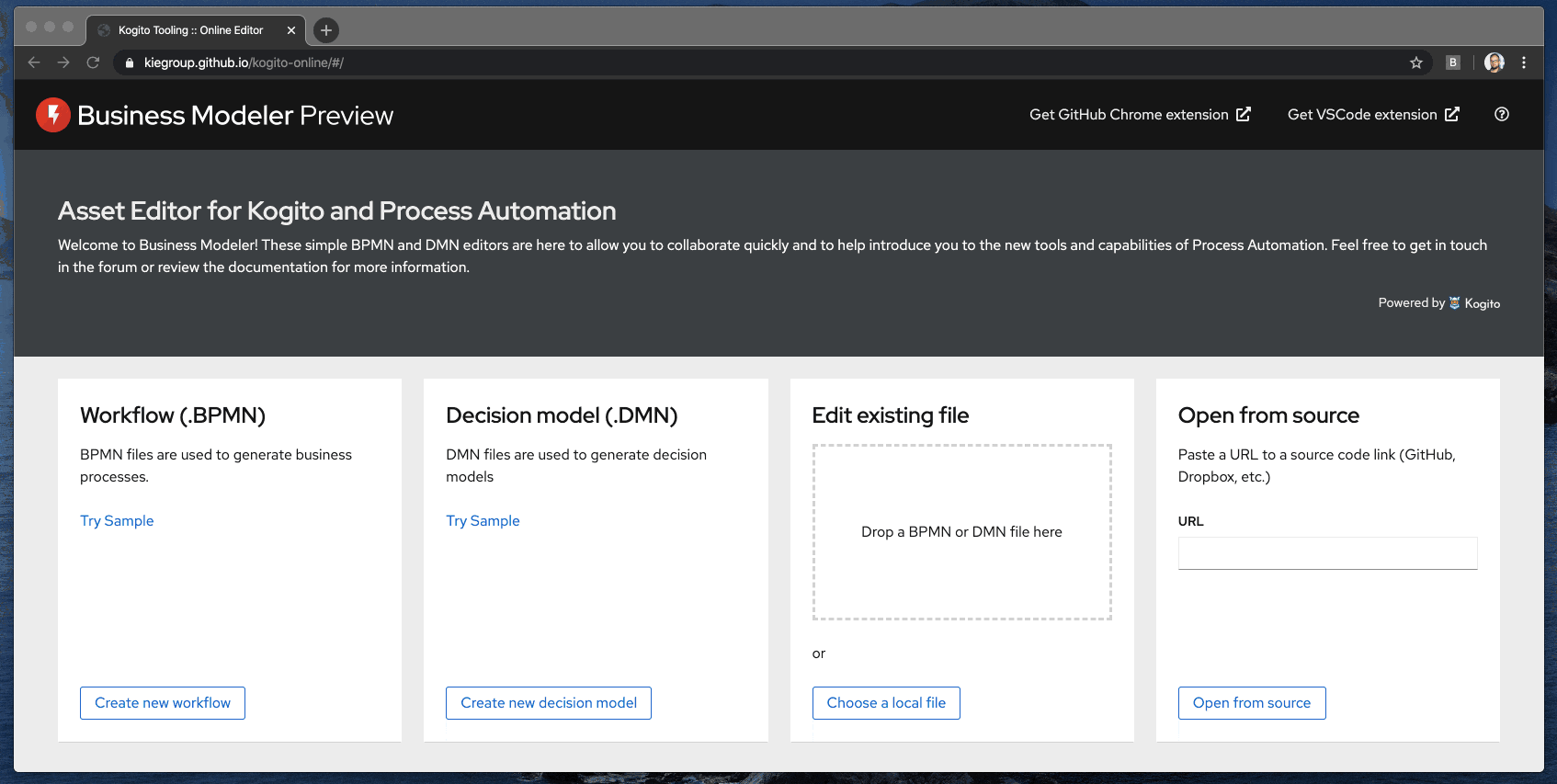This screenshot has width=1557, height=784.
Task: Focus the URL input field
Action: 1326,553
